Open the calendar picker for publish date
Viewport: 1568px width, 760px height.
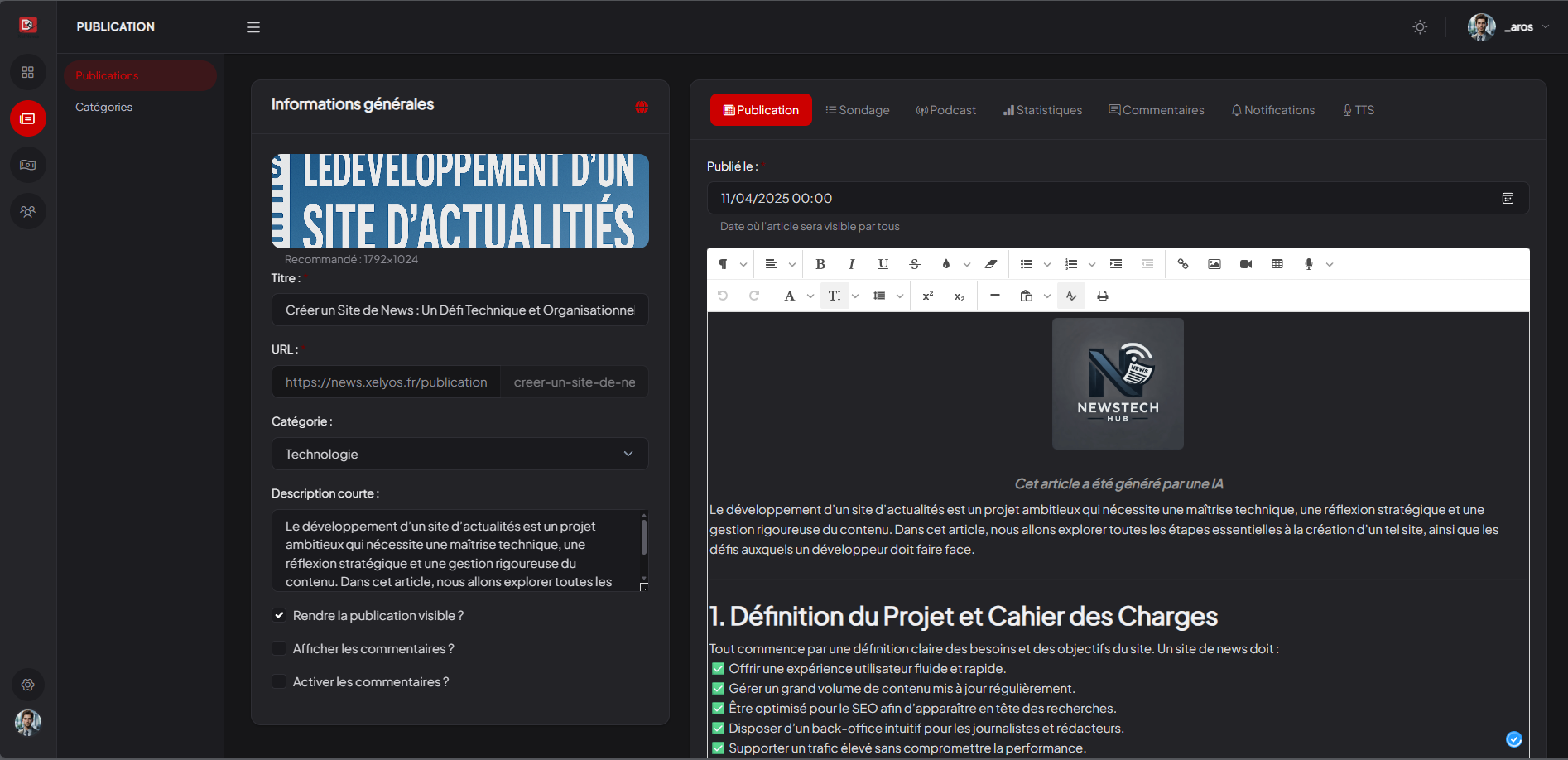tap(1508, 199)
